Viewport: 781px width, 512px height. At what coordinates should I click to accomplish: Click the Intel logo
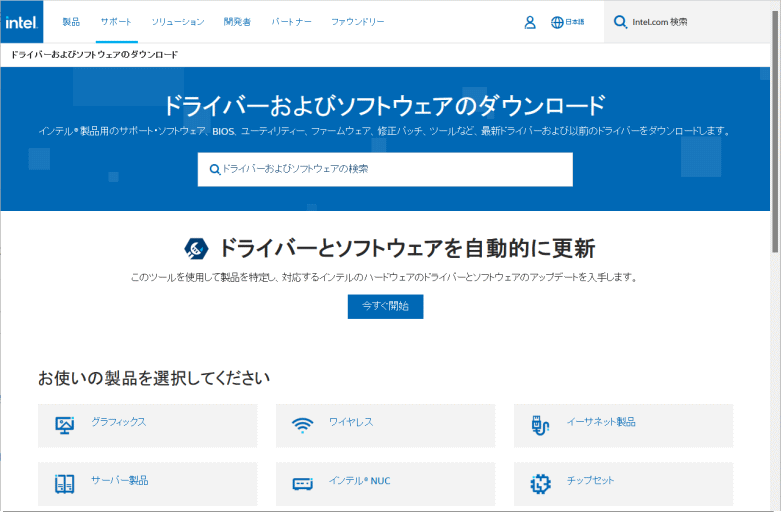click(x=21, y=21)
